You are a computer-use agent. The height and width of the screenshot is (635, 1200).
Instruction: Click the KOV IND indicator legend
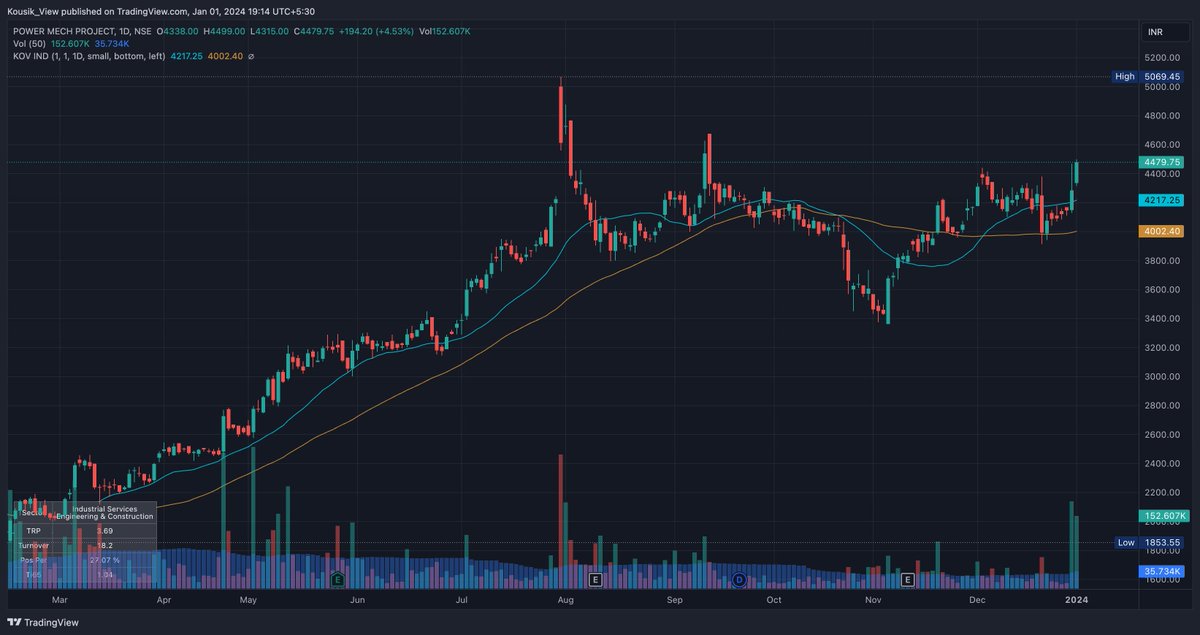point(90,57)
